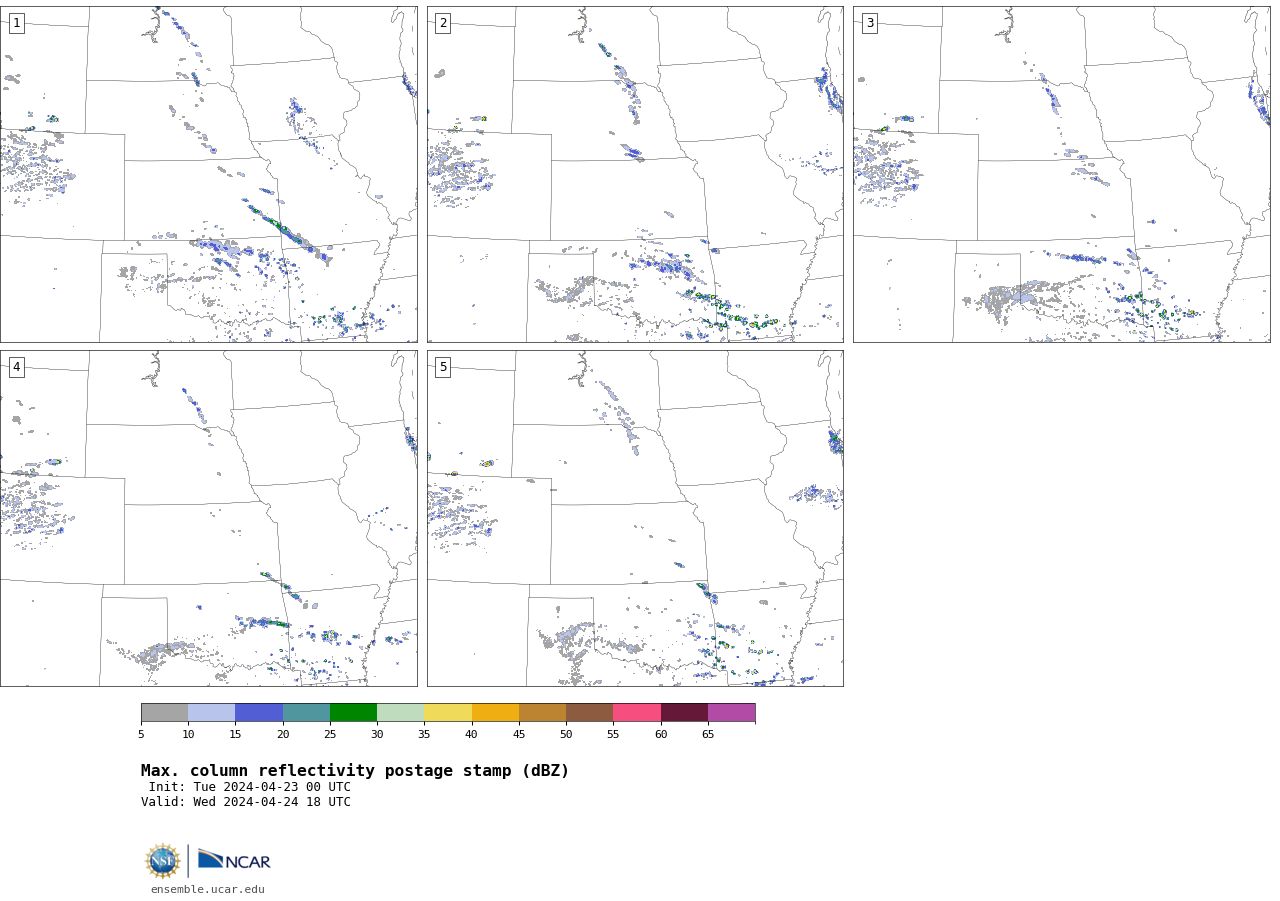Click the panel number label 2
Image resolution: width=1280 pixels, height=901 pixels.
[x=443, y=23]
